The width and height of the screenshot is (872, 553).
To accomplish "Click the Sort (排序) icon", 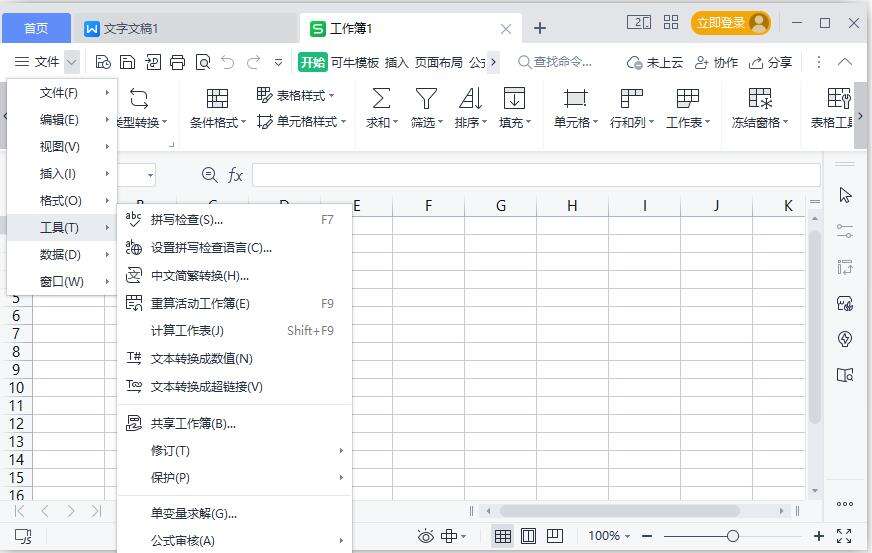I will click(x=470, y=98).
